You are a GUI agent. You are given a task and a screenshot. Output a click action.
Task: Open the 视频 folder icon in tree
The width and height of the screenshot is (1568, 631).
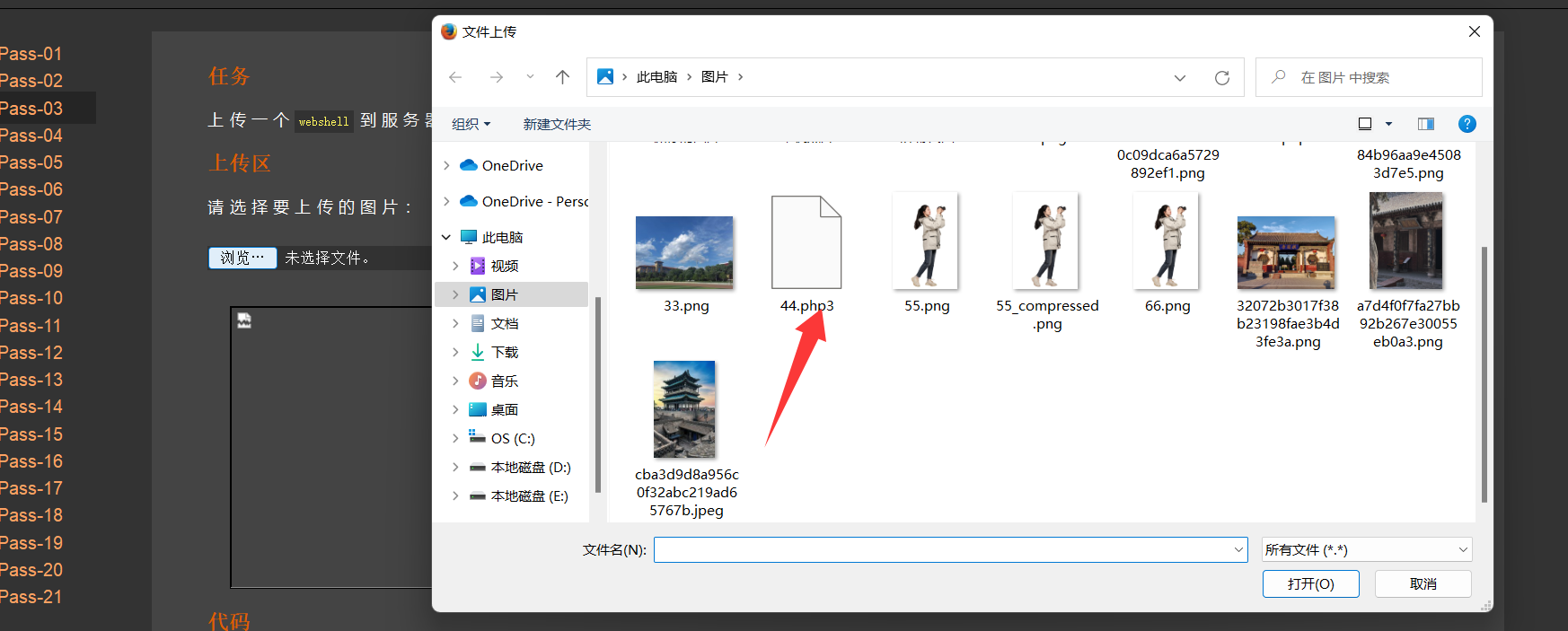[x=478, y=266]
